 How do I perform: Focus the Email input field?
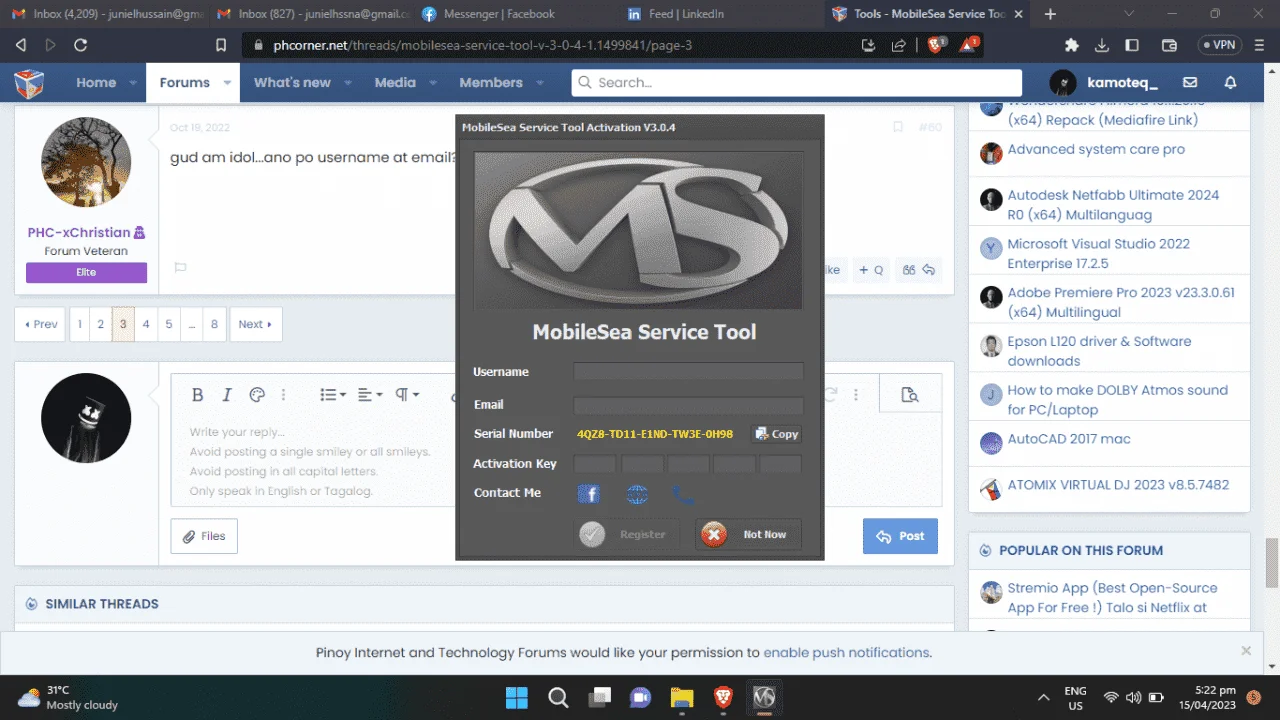[688, 405]
